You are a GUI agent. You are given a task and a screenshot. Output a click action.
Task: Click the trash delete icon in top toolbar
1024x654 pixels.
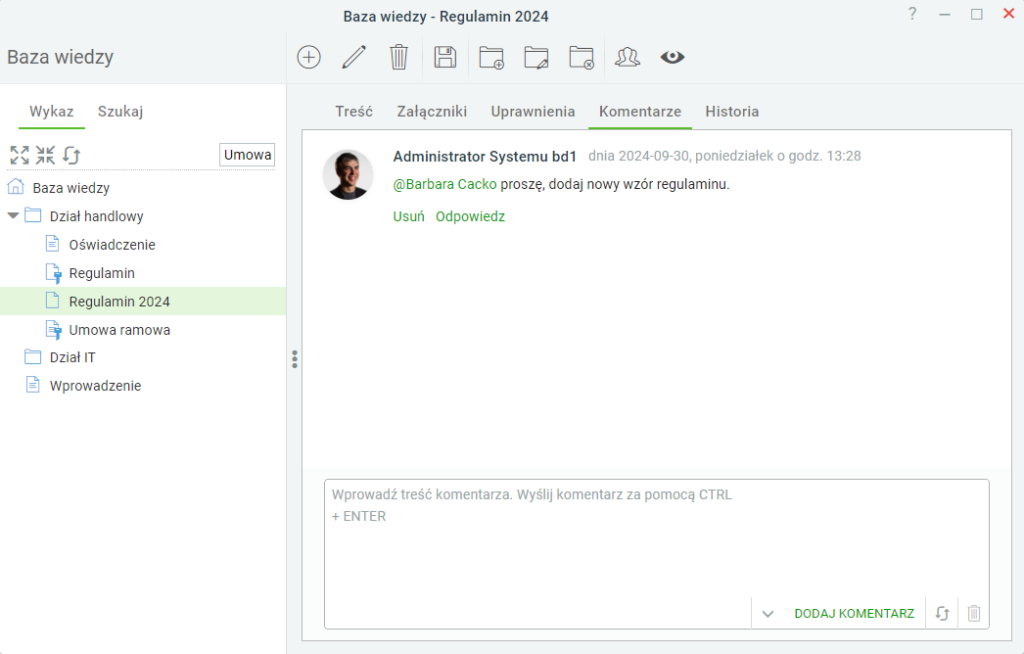pyautogui.click(x=399, y=57)
